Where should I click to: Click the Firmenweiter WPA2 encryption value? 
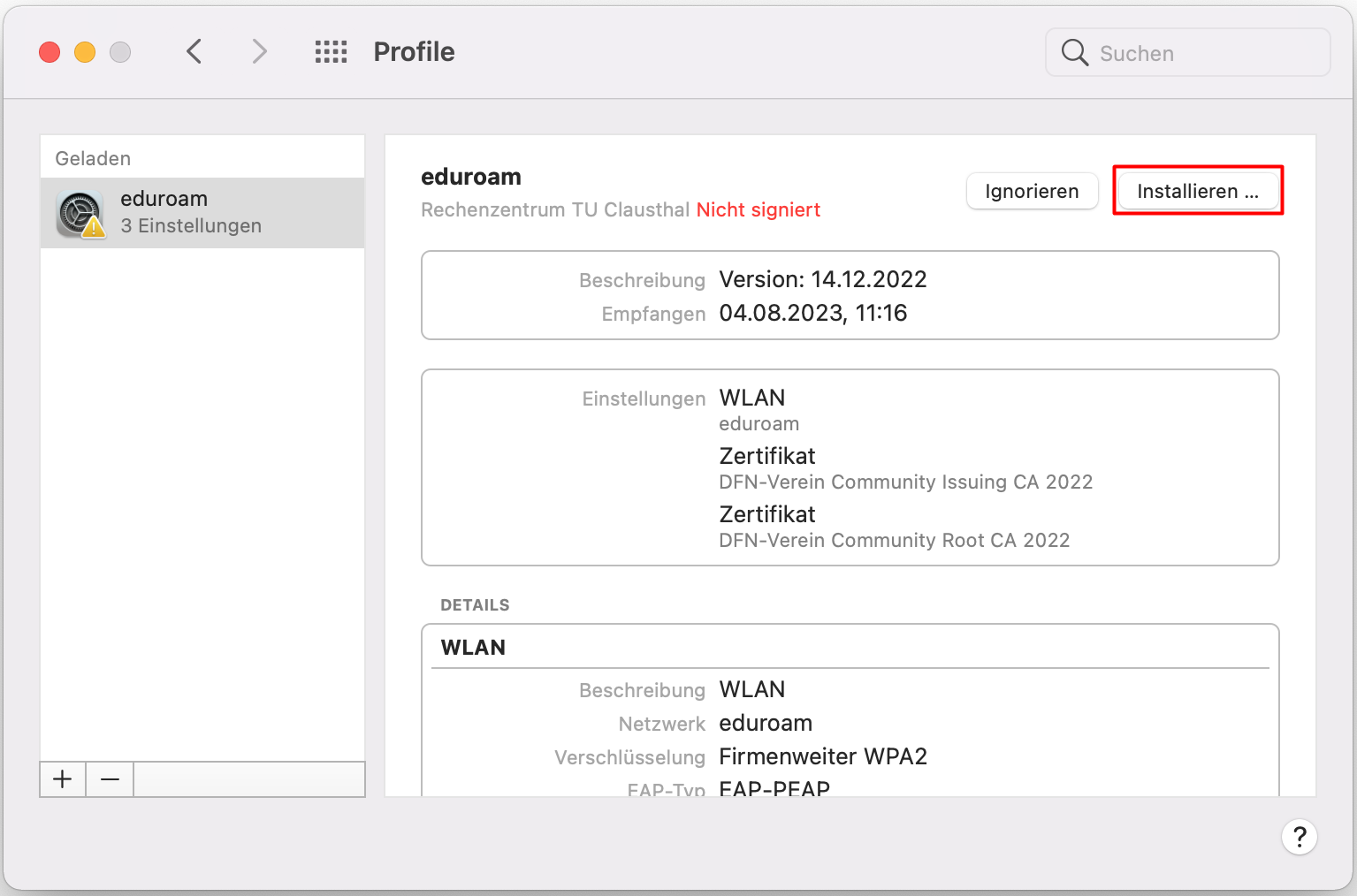(x=822, y=756)
